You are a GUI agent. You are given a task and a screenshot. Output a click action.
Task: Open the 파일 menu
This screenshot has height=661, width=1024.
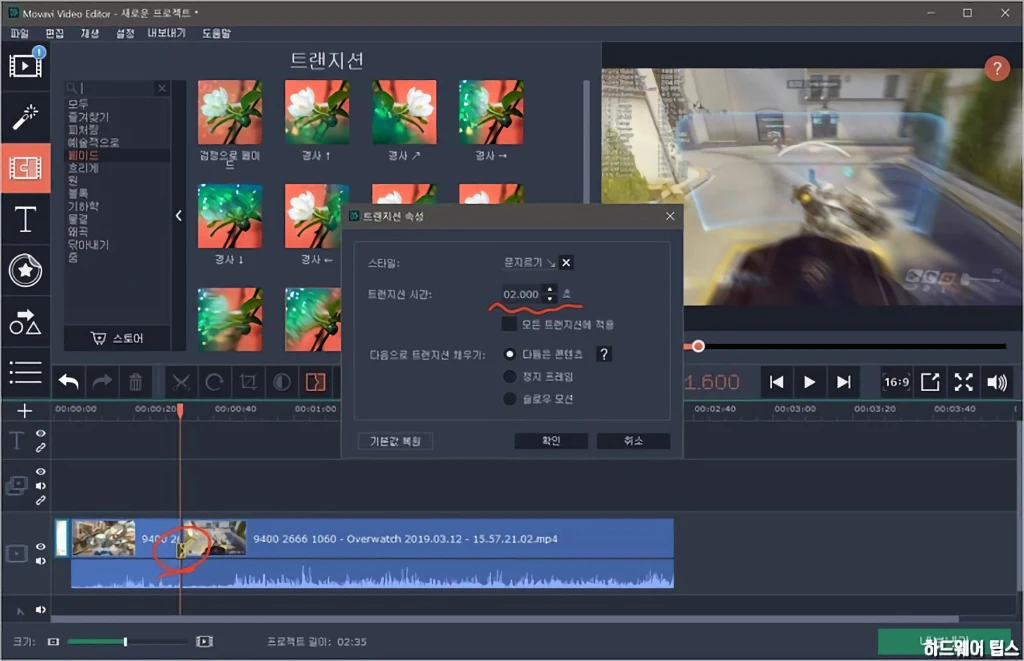tap(20, 33)
